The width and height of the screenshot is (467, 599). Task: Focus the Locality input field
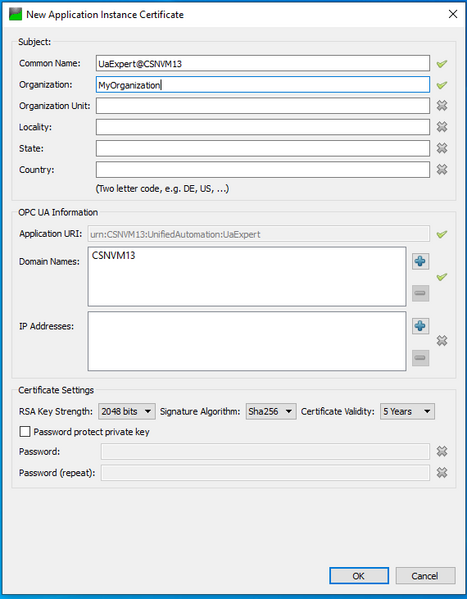point(263,127)
